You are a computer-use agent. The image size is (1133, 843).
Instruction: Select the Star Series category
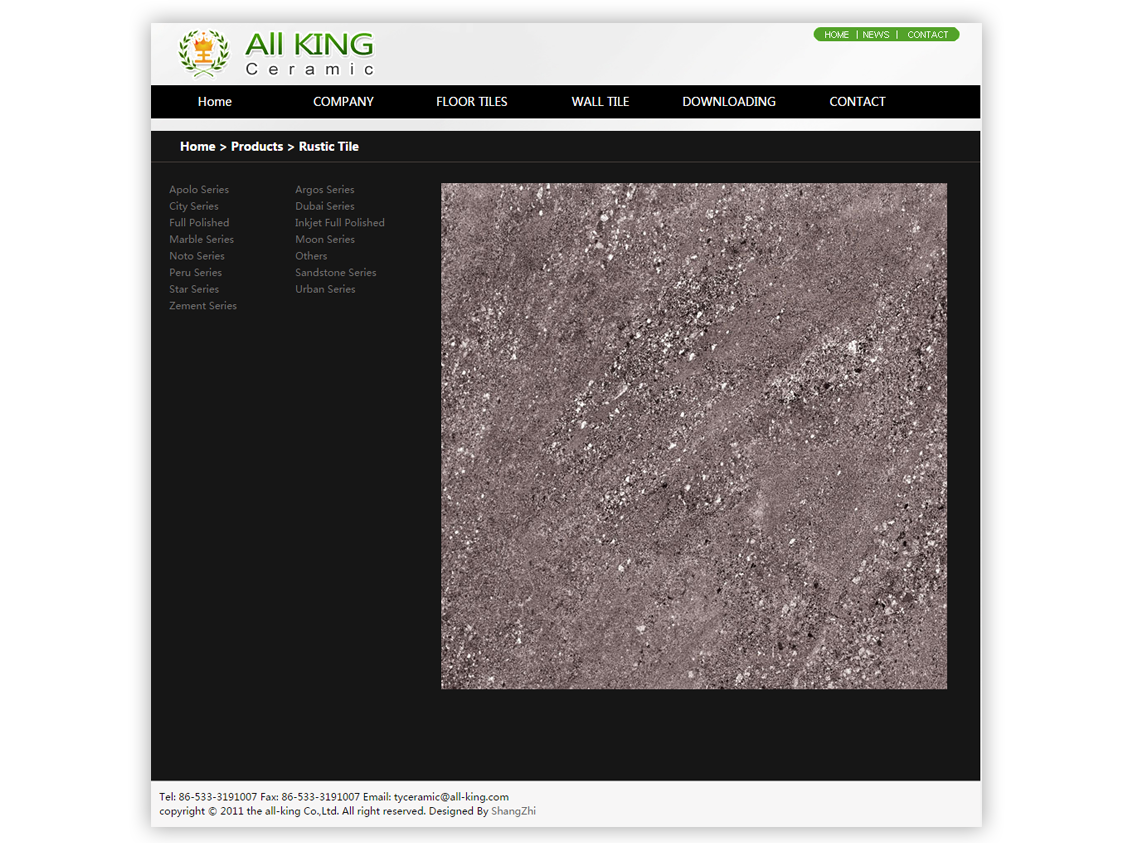click(194, 289)
